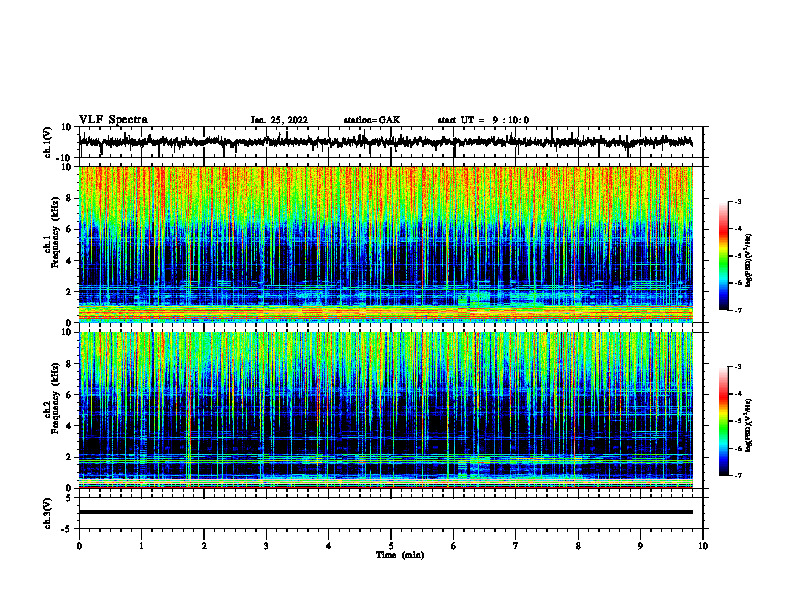
Task: Click time axis tick label "3"
Action: click(266, 546)
